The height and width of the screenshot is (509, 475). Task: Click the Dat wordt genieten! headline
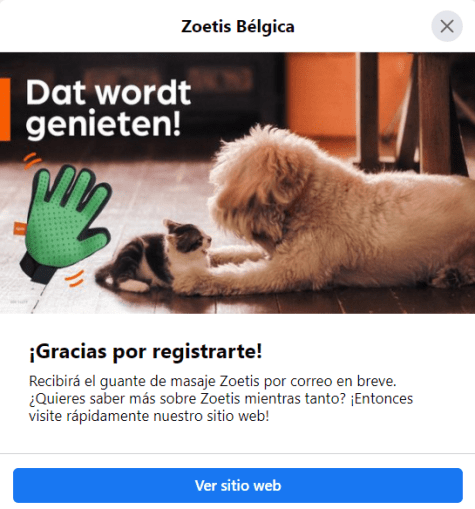coord(108,109)
